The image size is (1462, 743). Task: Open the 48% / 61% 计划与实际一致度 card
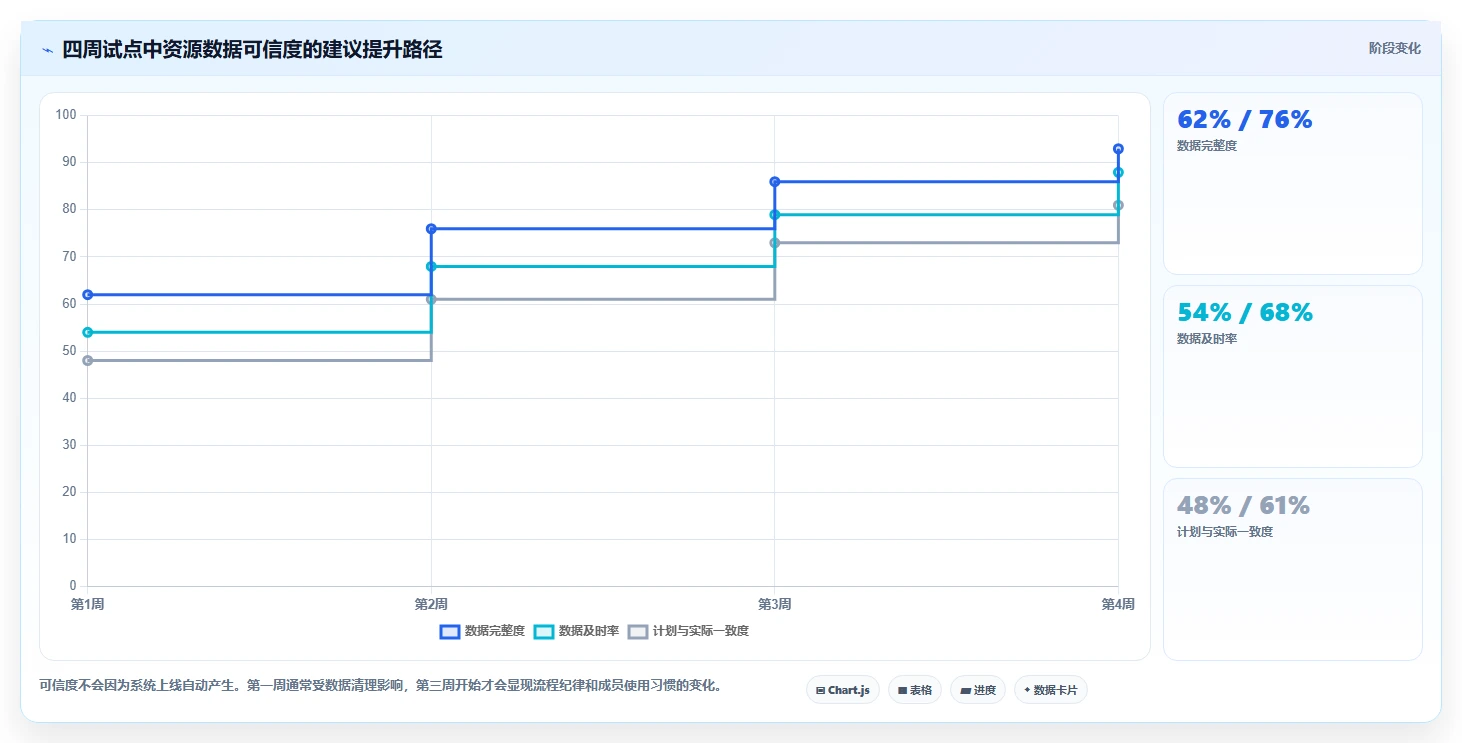pos(1292,569)
